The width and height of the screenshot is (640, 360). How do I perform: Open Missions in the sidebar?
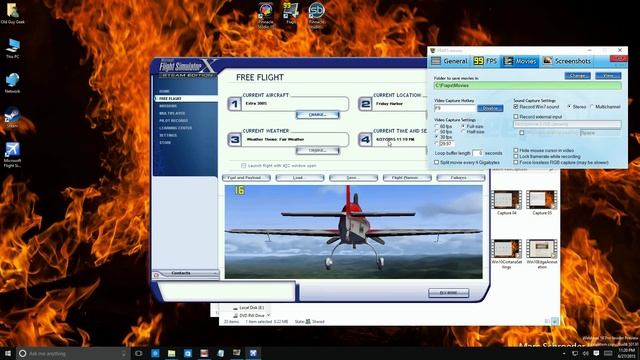click(168, 106)
